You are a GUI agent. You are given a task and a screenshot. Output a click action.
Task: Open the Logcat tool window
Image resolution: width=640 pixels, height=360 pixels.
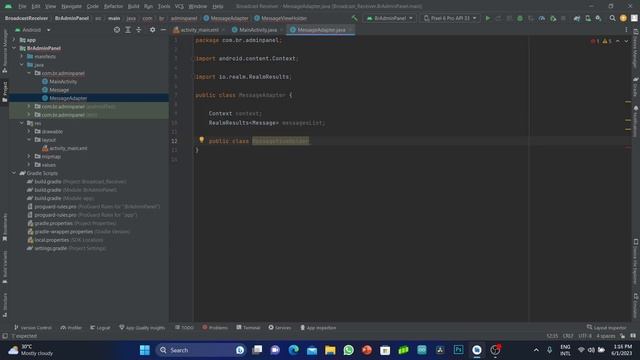100,327
